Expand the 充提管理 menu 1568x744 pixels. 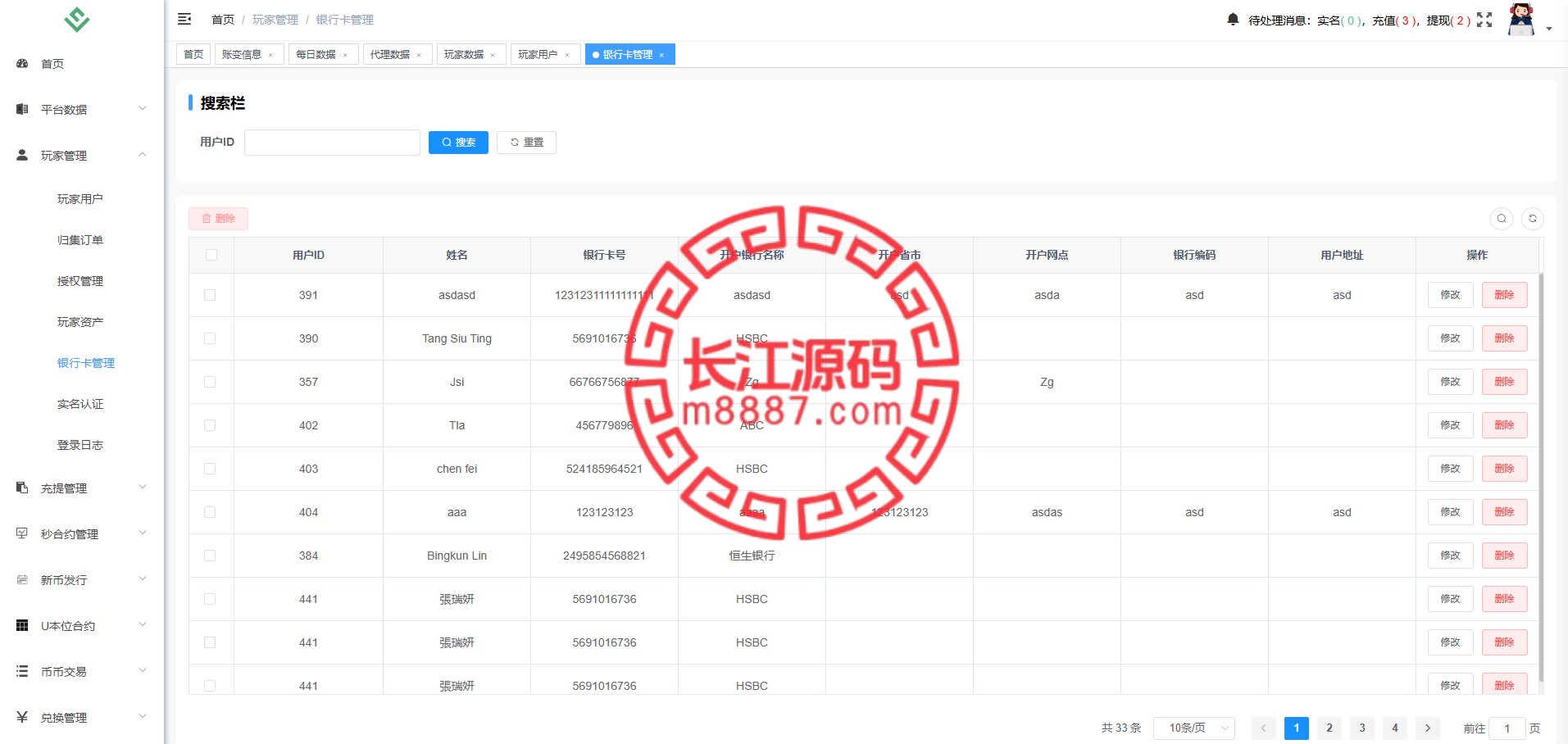pyautogui.click(x=143, y=487)
